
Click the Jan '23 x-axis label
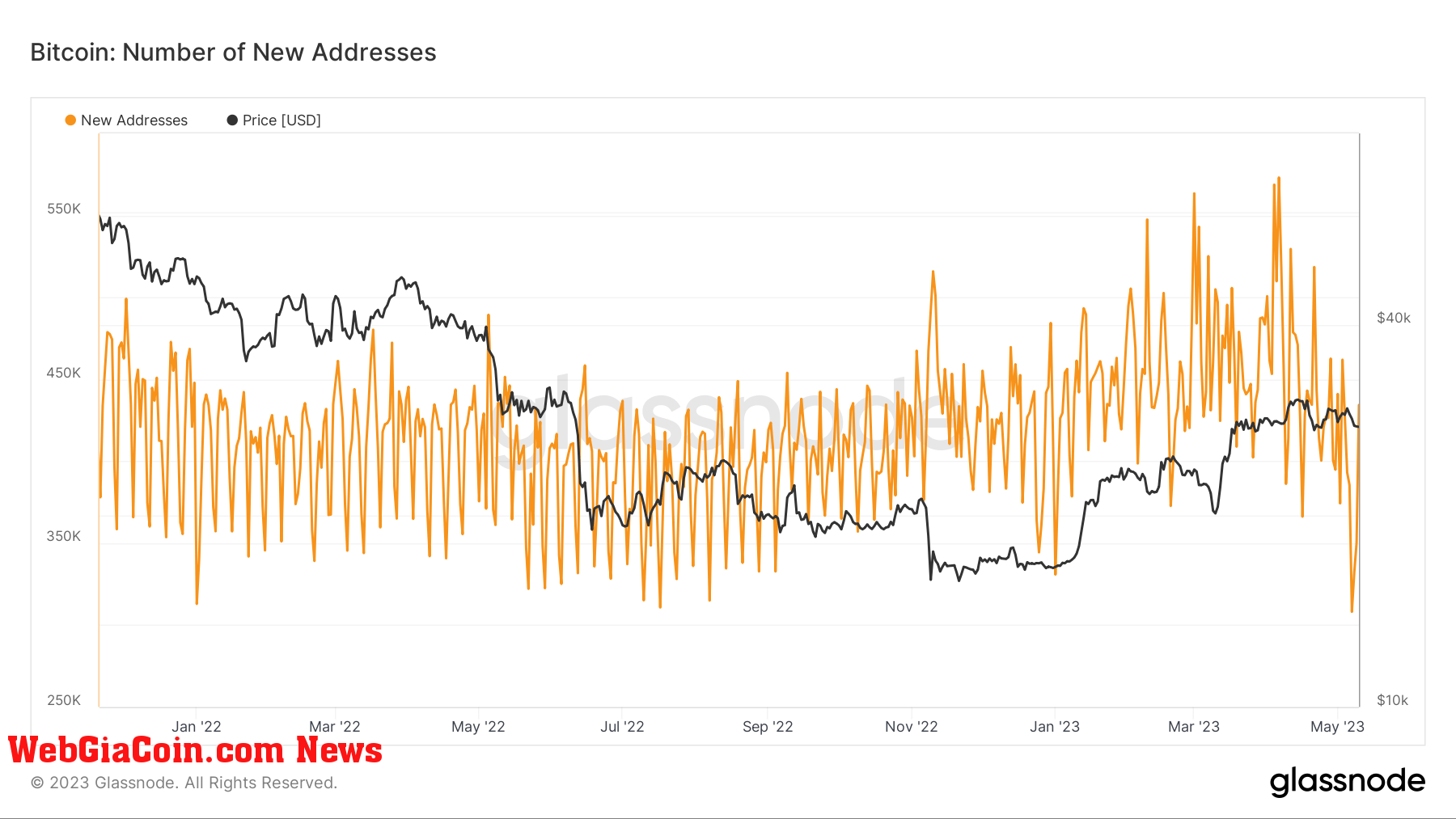[x=1055, y=727]
